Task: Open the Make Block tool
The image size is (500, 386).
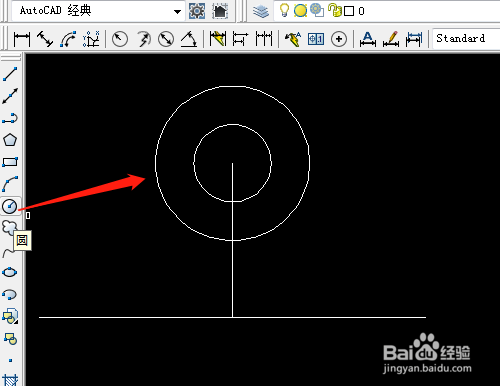Action: pyautogui.click(x=10, y=339)
